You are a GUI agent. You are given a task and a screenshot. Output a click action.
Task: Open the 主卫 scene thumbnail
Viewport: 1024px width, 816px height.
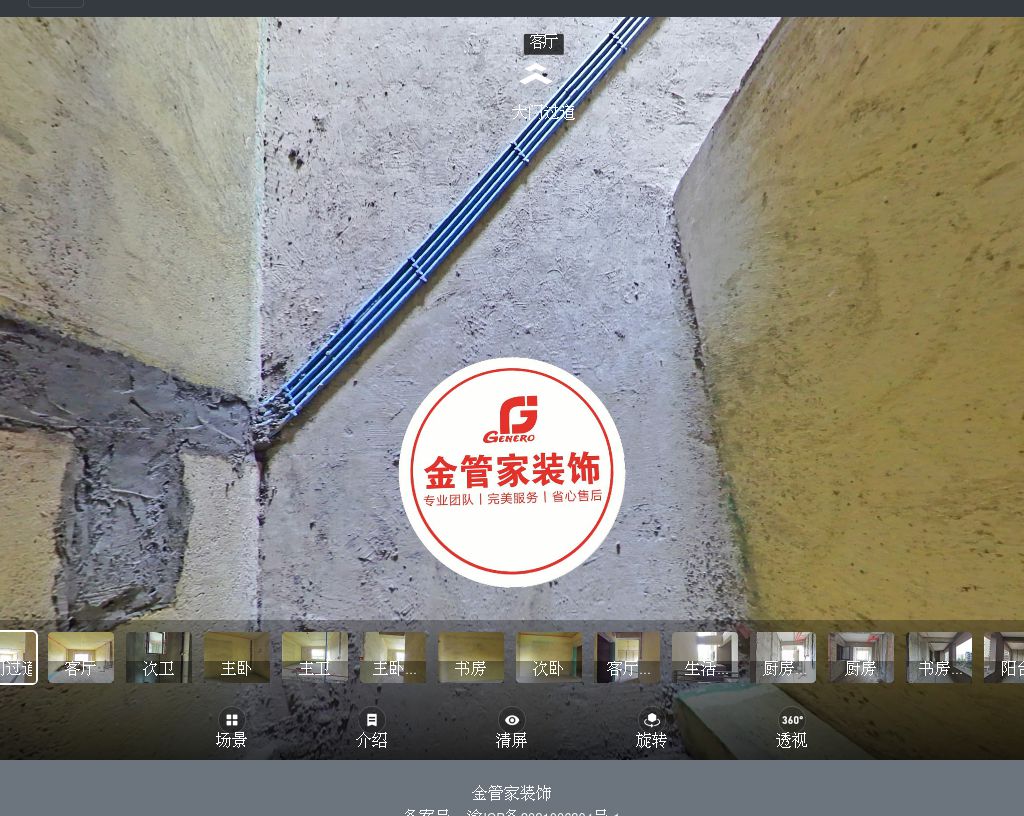pos(315,657)
